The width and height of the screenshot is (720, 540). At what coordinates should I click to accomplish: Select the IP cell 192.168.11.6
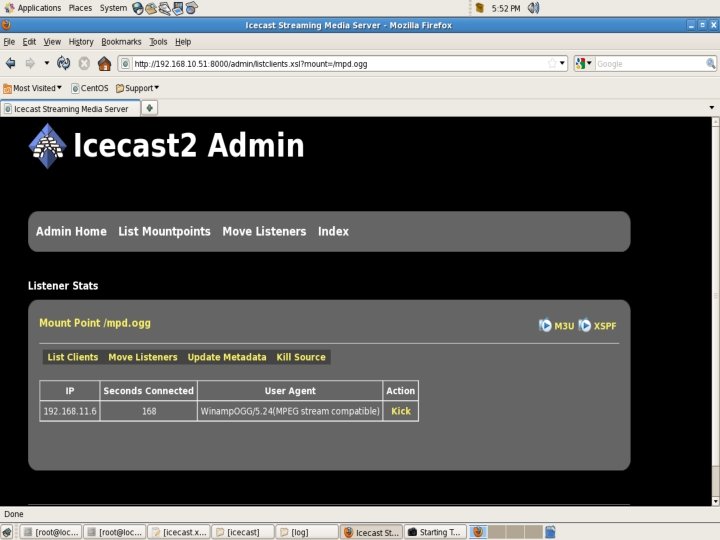(70, 411)
